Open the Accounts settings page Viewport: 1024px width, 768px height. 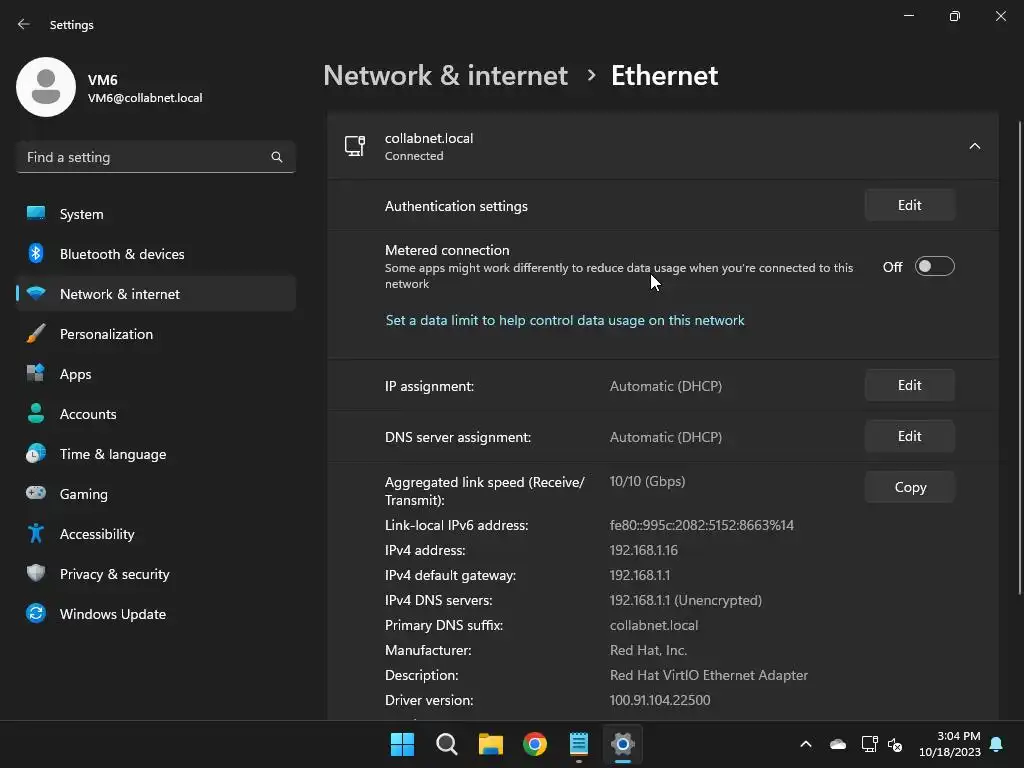click(x=88, y=414)
